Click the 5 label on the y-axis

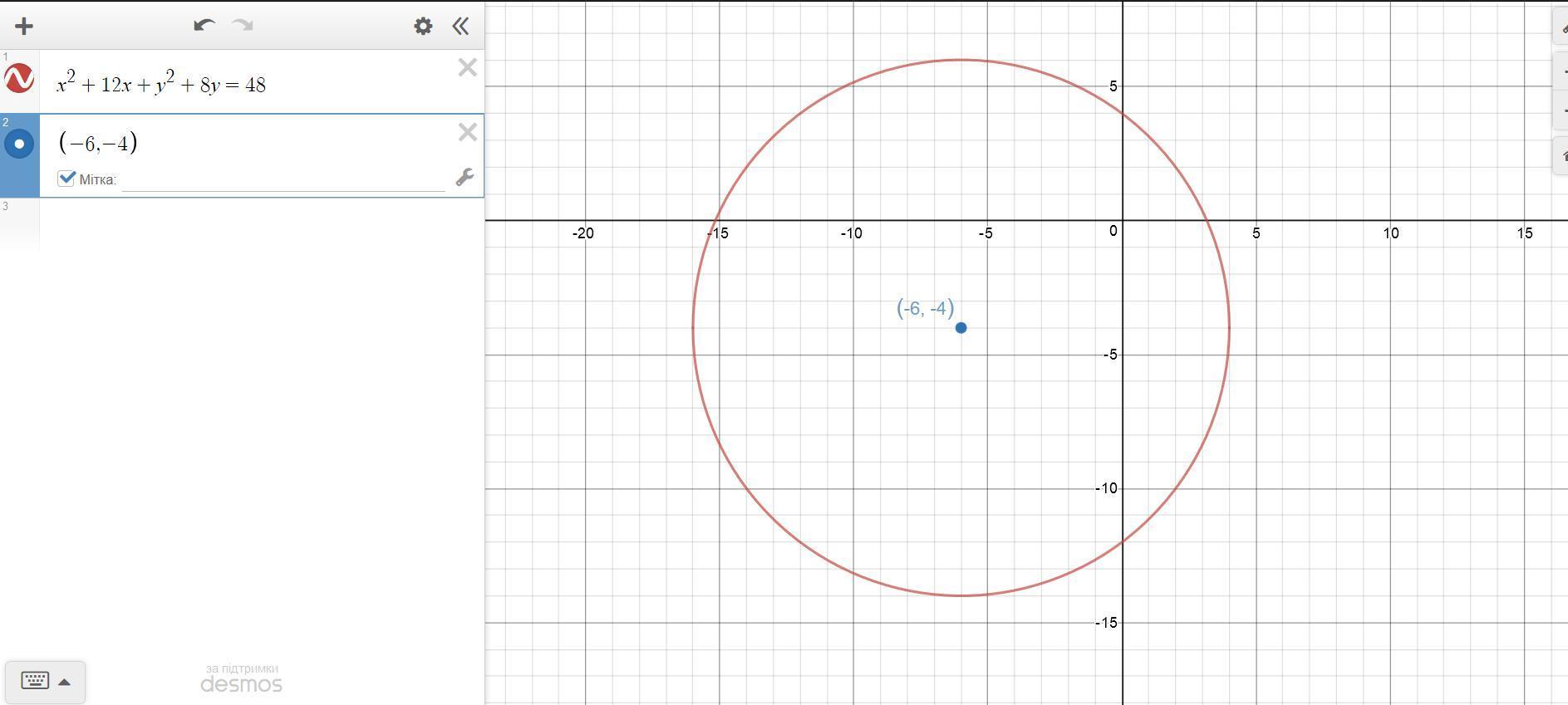tap(1113, 86)
